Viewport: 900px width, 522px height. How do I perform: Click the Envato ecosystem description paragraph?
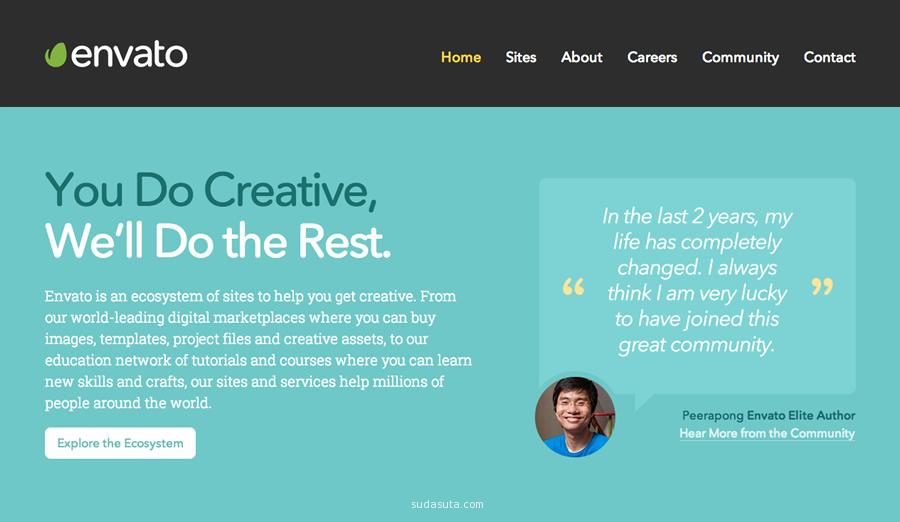(258, 349)
